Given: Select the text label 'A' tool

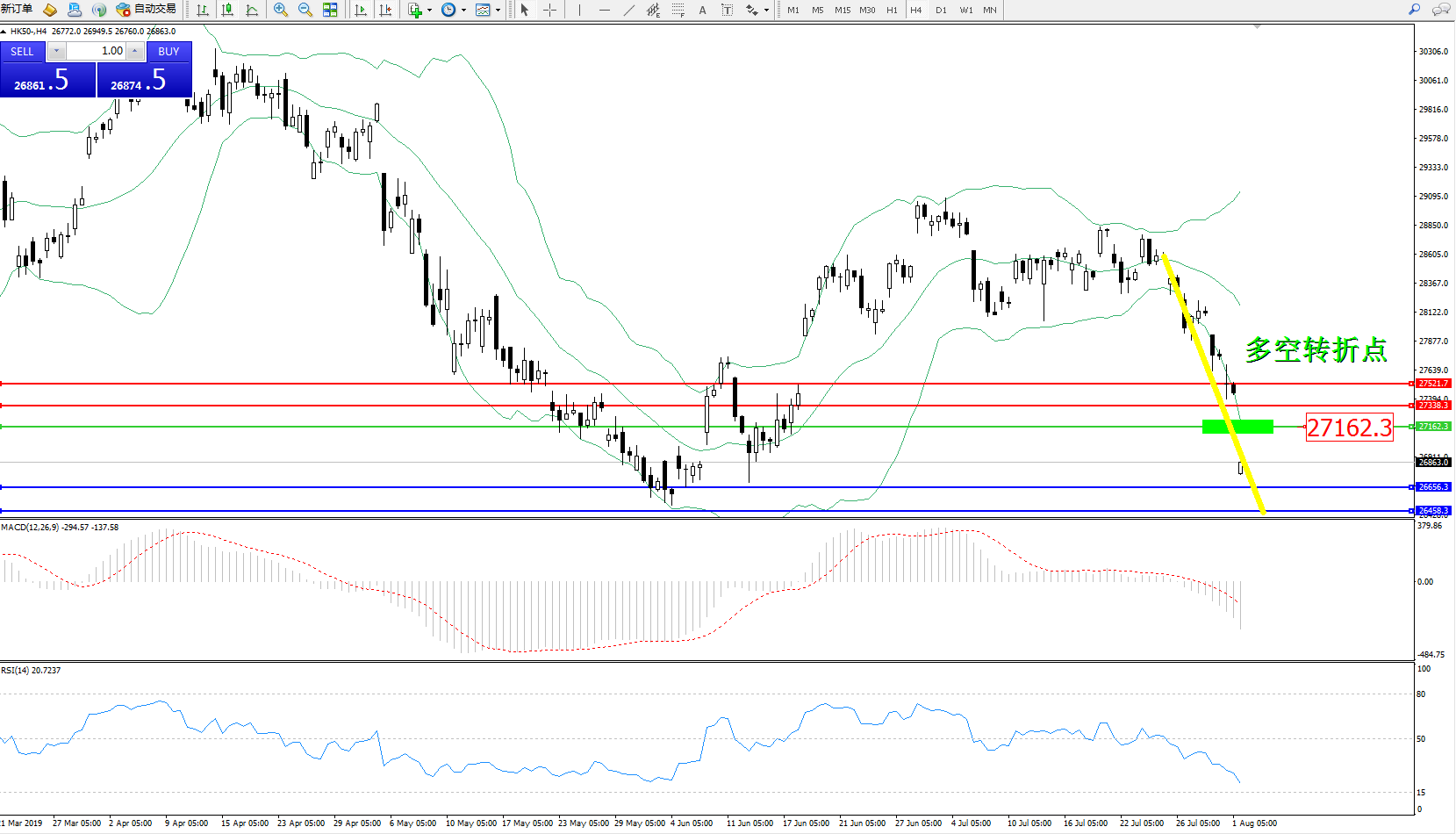Looking at the screenshot, I should click(x=702, y=10).
